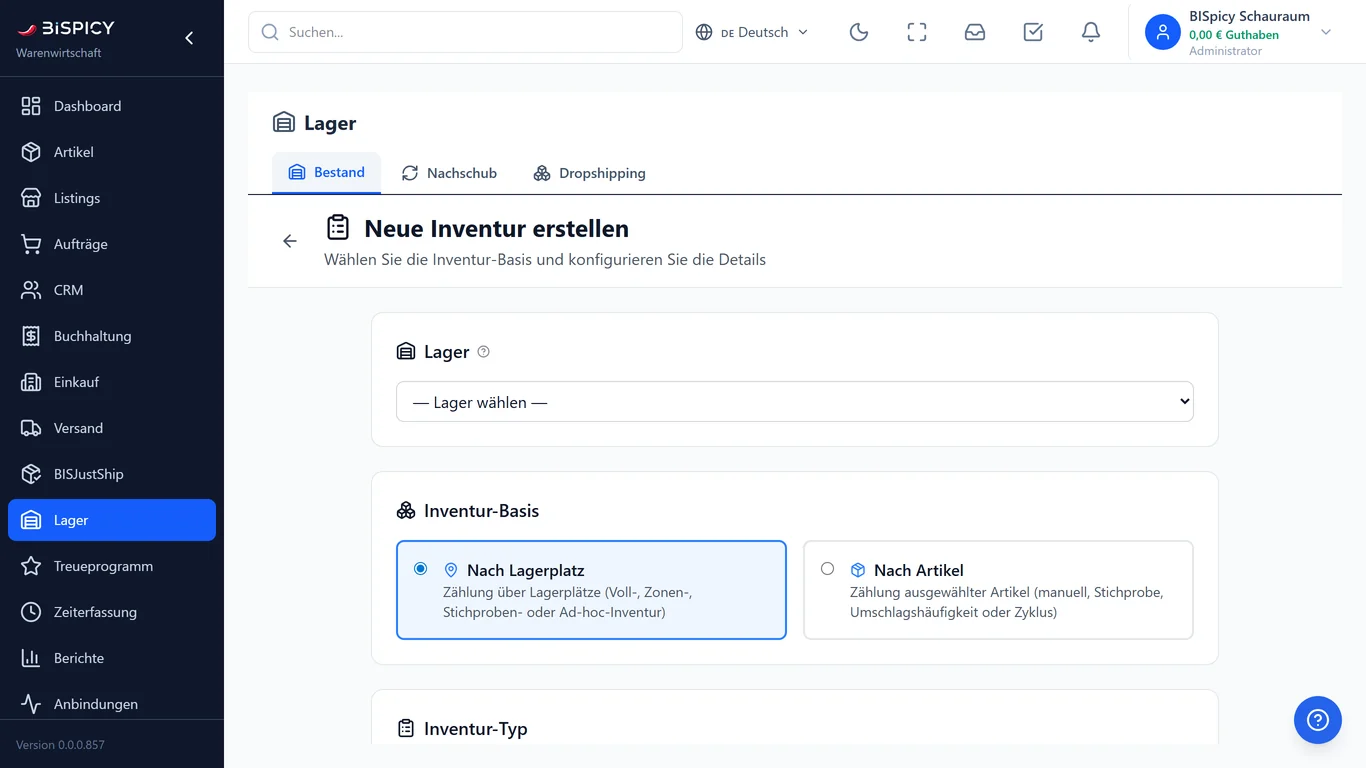Screen dimensions: 1366x768
Task: Click the Einkauf building icon
Action: point(31,382)
